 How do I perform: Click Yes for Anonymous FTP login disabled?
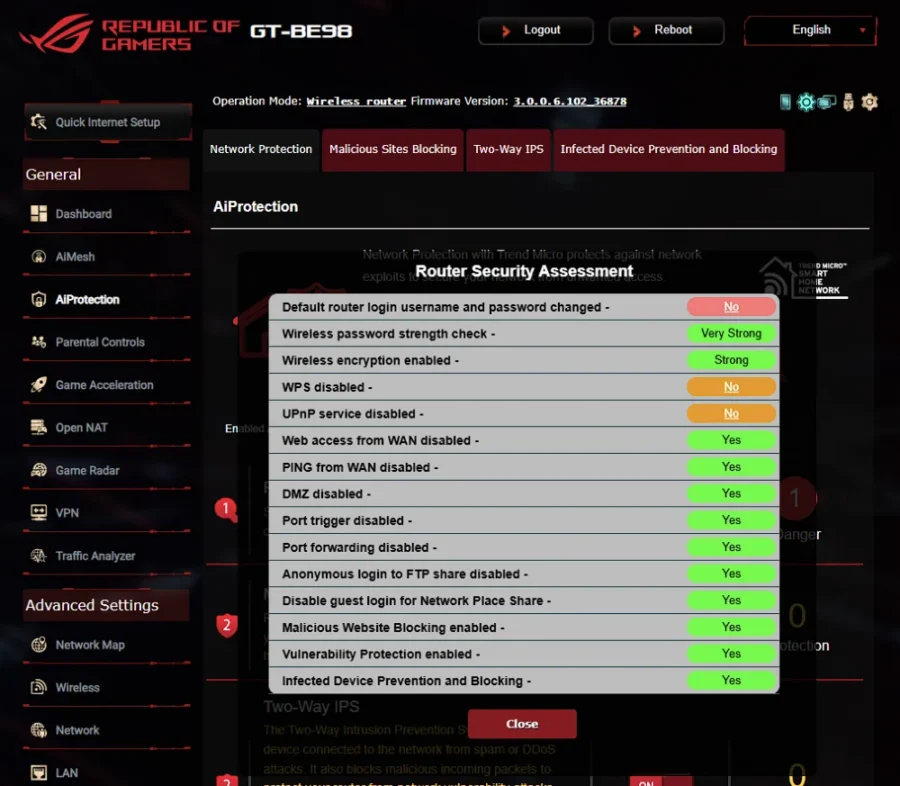[731, 574]
